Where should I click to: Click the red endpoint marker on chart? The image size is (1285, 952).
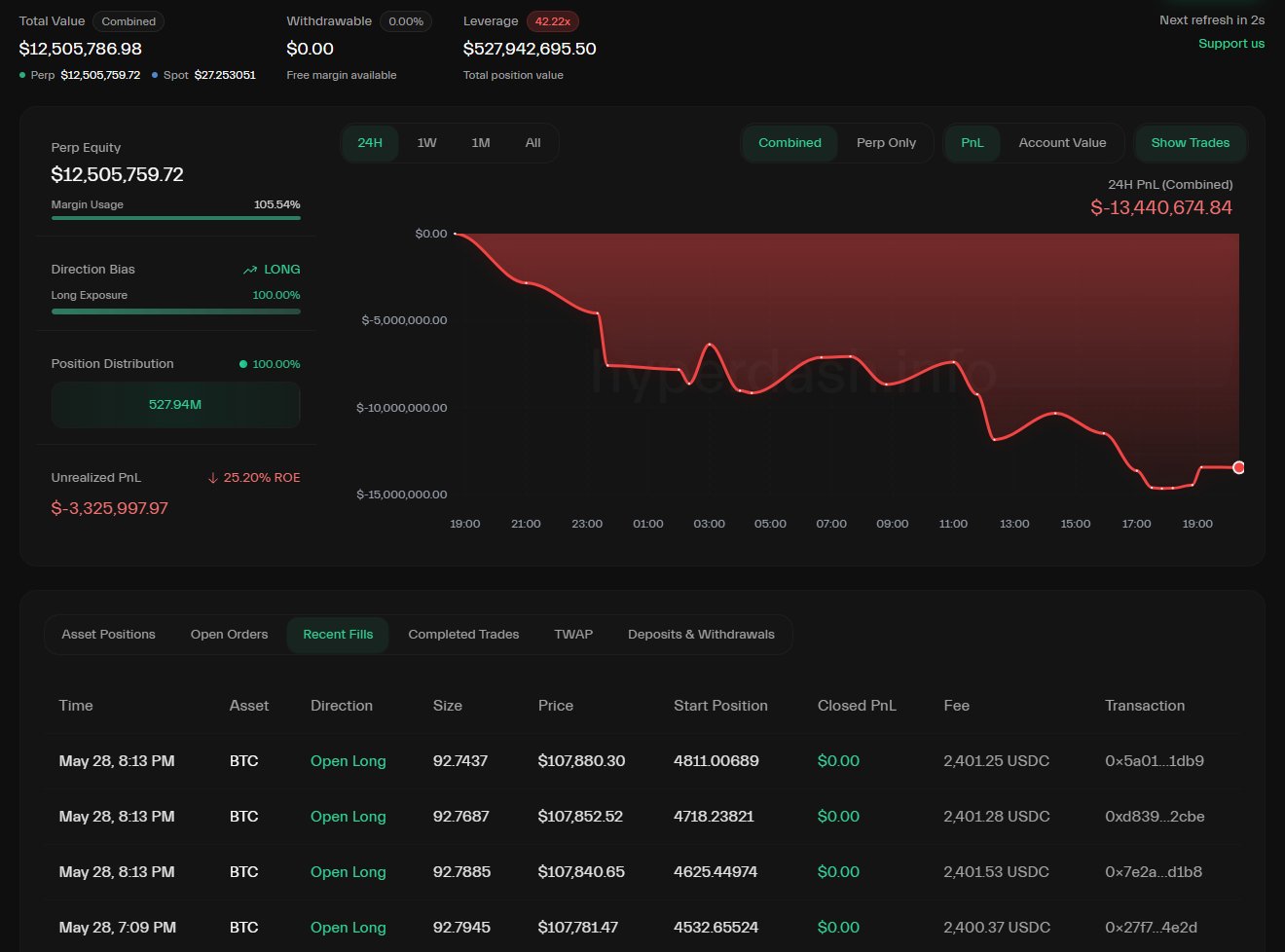pos(1238,467)
